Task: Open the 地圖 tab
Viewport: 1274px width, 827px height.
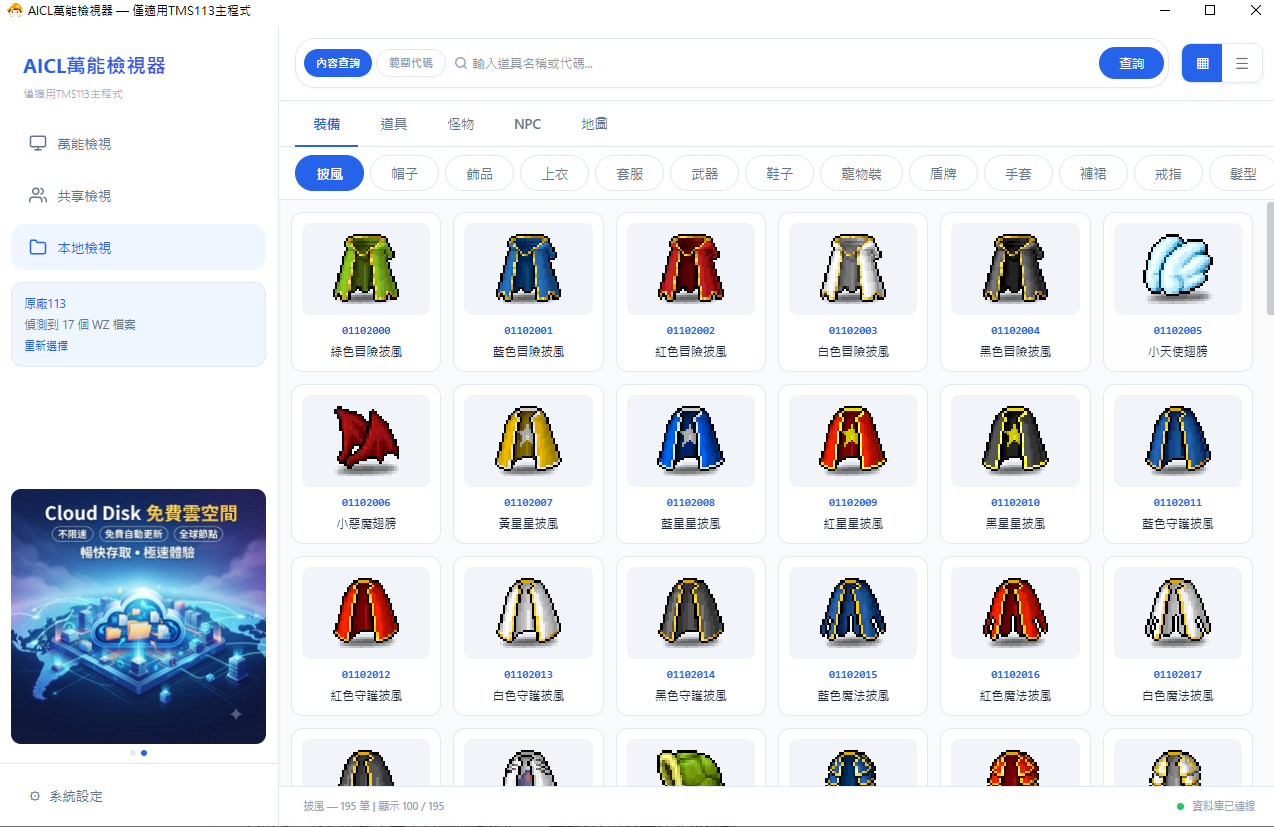Action: point(595,124)
